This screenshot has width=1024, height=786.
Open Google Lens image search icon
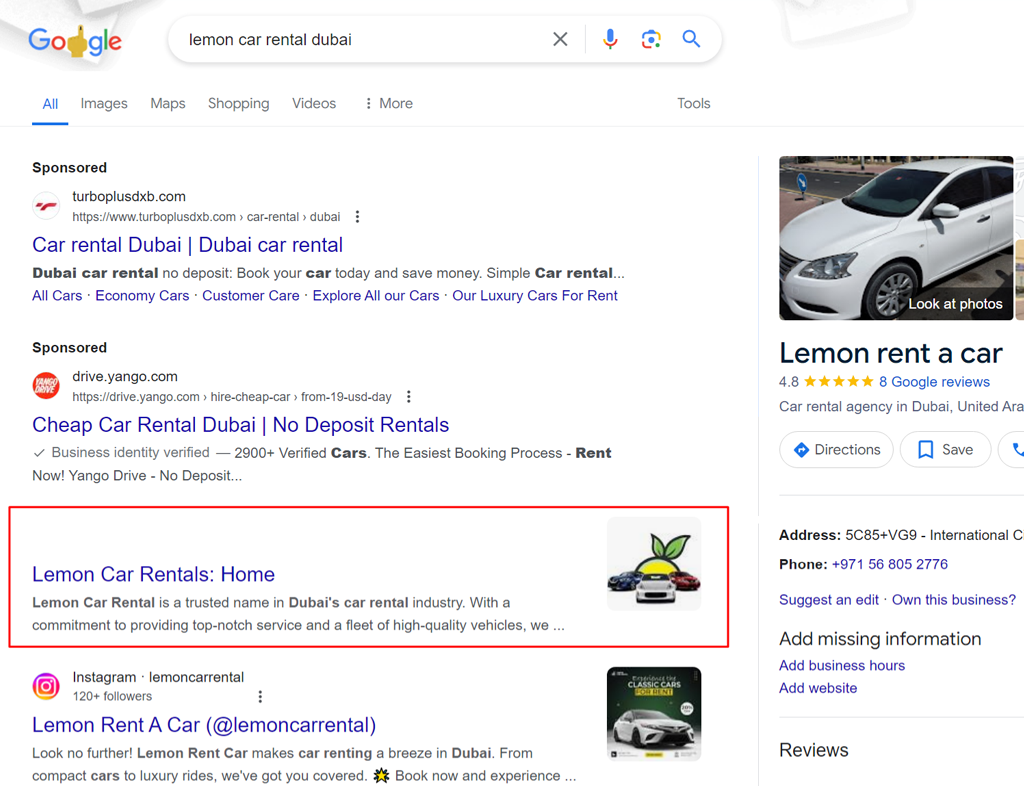point(650,39)
